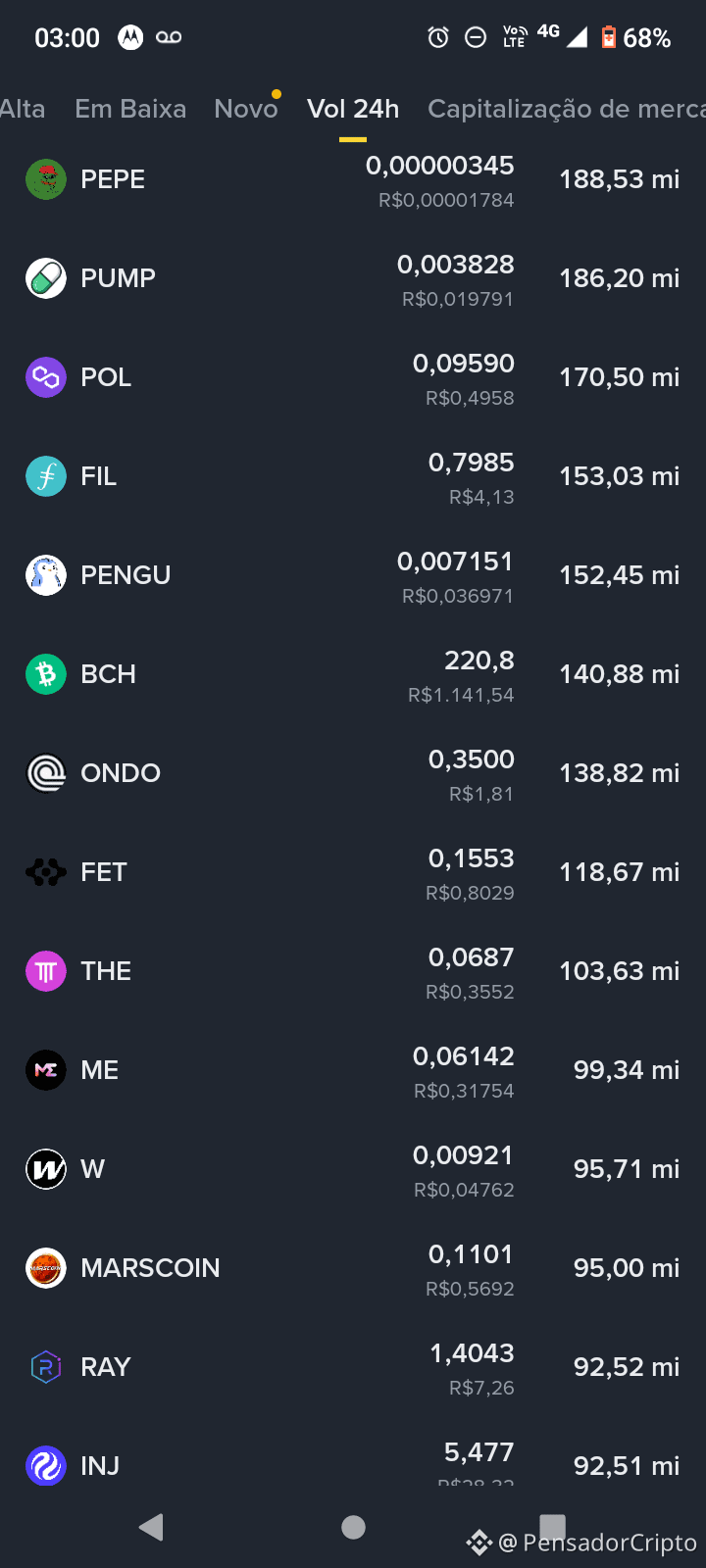Tap the THE token pink icon
This screenshot has width=706, height=1568.
pos(46,971)
